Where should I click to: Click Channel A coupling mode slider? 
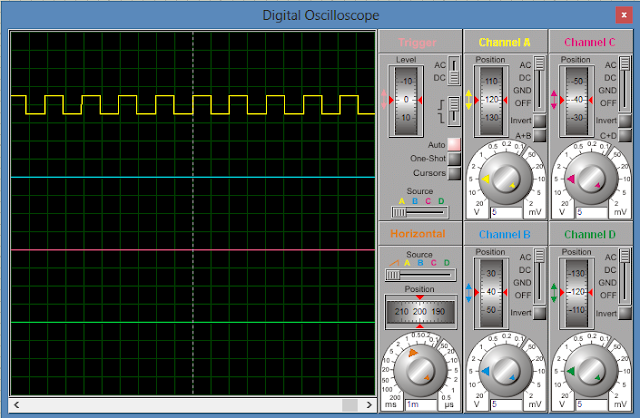[539, 84]
